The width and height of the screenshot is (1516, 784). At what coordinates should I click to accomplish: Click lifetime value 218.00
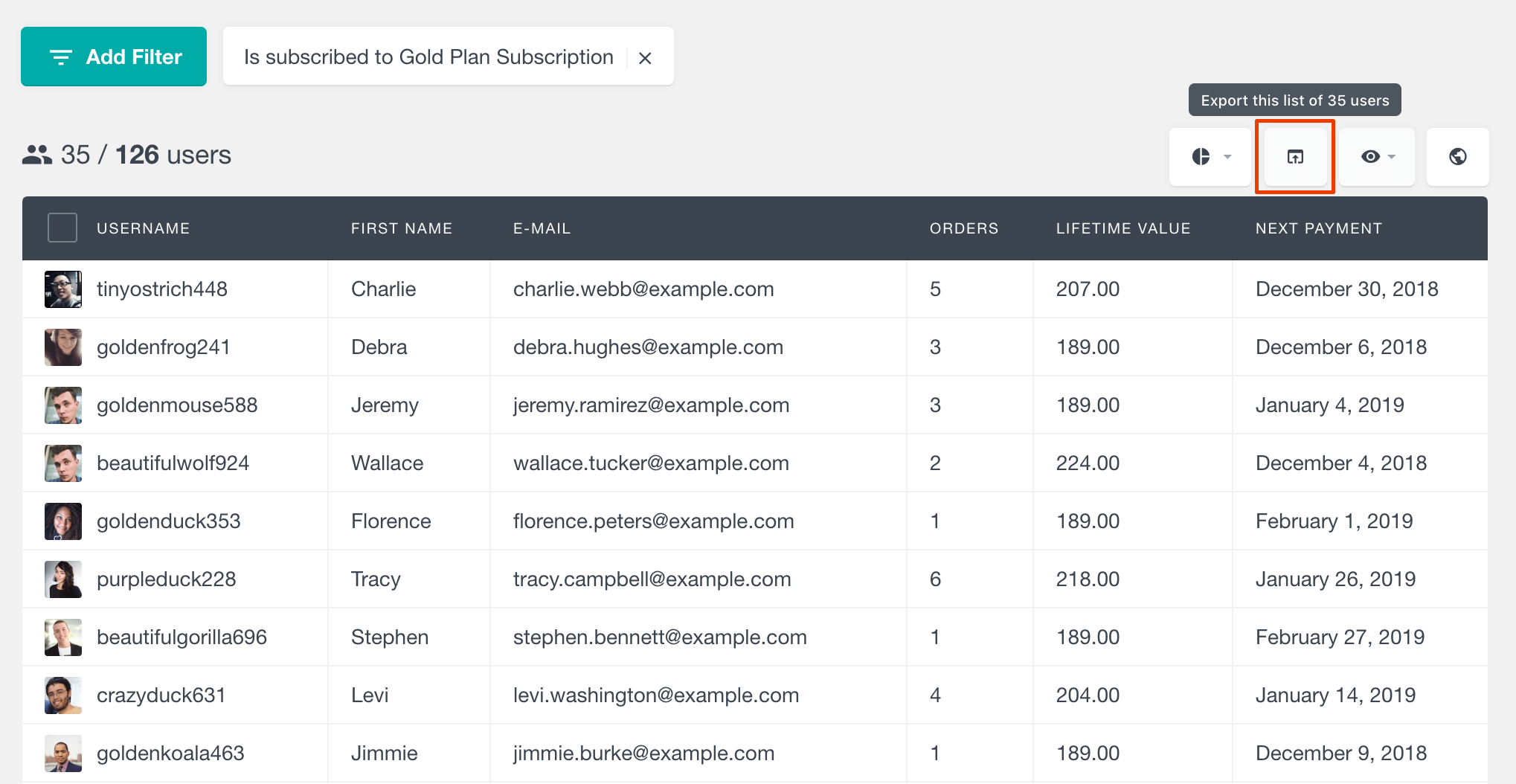[1088, 579]
